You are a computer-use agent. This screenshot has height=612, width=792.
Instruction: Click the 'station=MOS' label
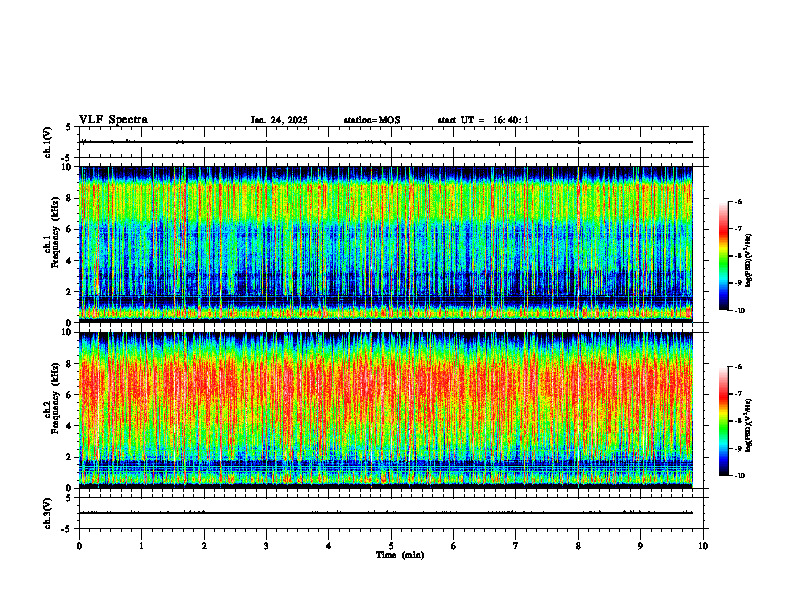pyautogui.click(x=372, y=120)
